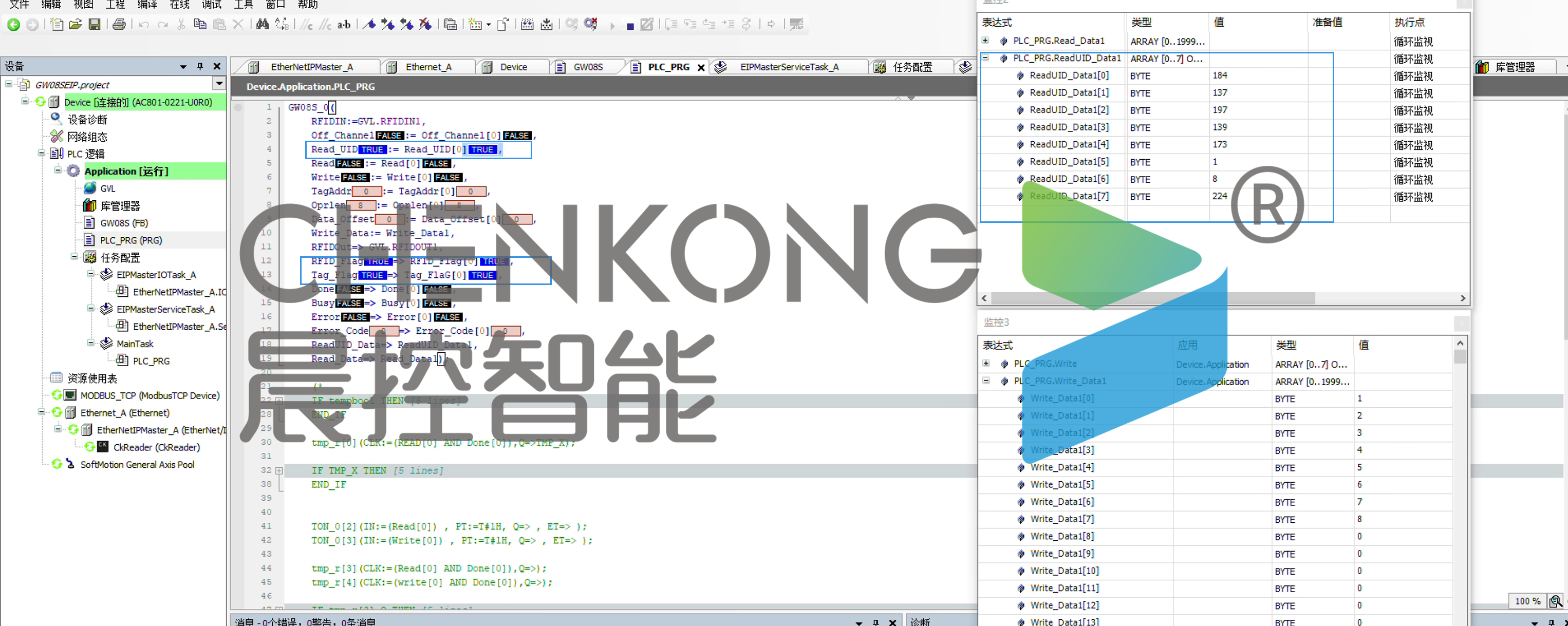The height and width of the screenshot is (626, 1568).
Task: Collapse PLC_PRG.ReadUID_Data1 watch entry
Action: [x=985, y=58]
